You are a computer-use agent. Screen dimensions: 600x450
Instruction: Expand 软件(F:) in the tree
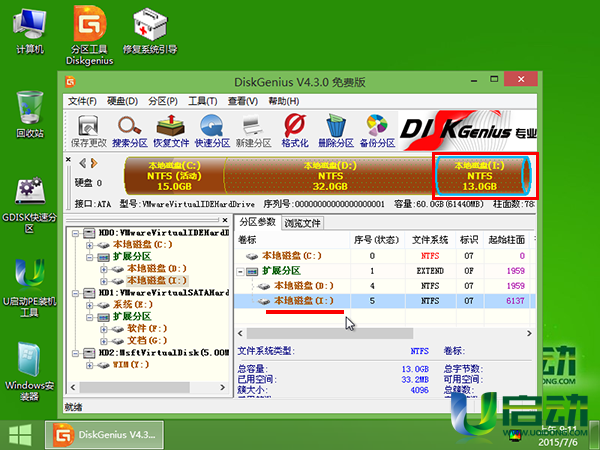pos(103,329)
